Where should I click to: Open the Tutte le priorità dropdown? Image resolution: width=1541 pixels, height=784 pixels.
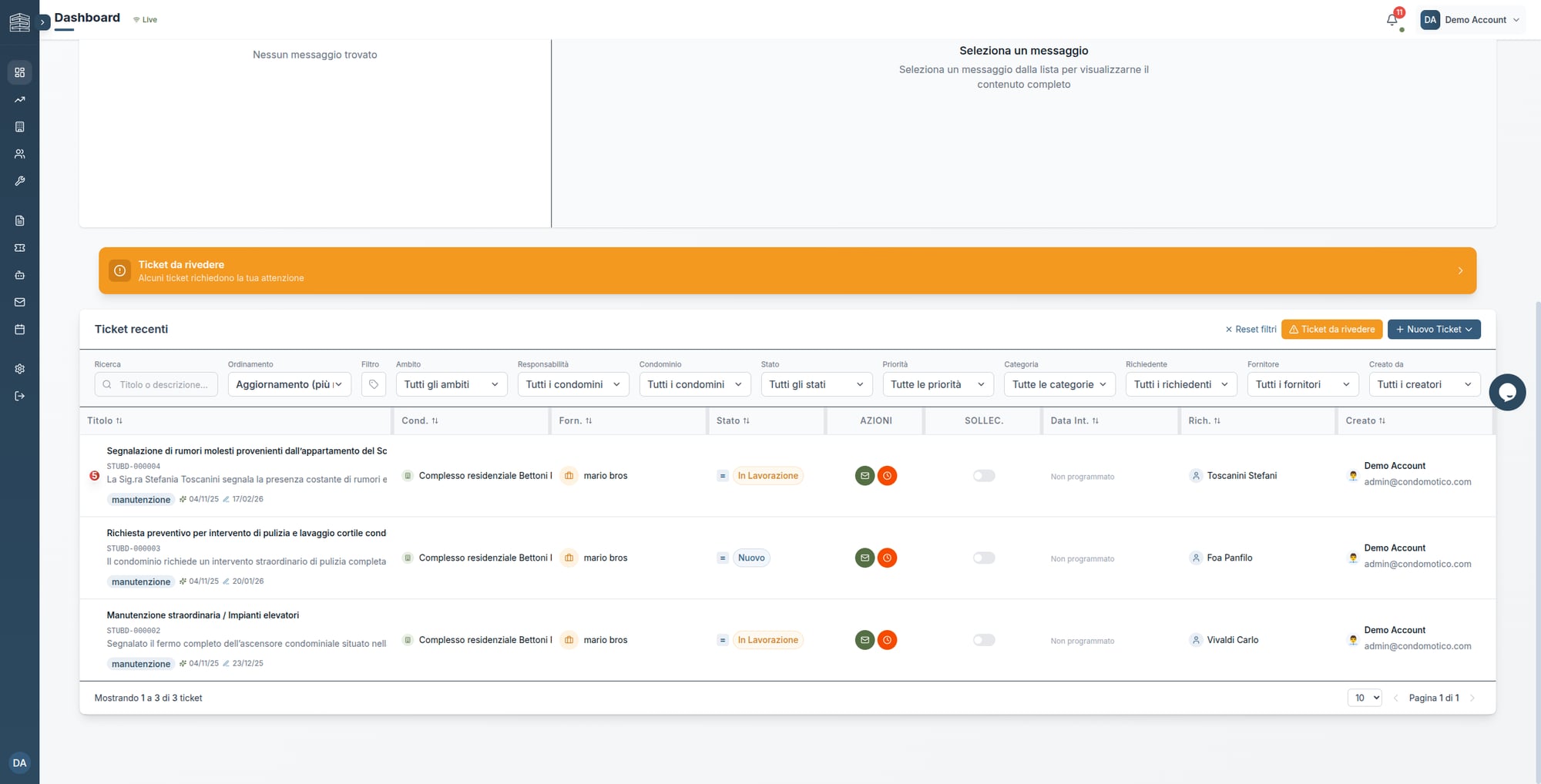coord(937,384)
